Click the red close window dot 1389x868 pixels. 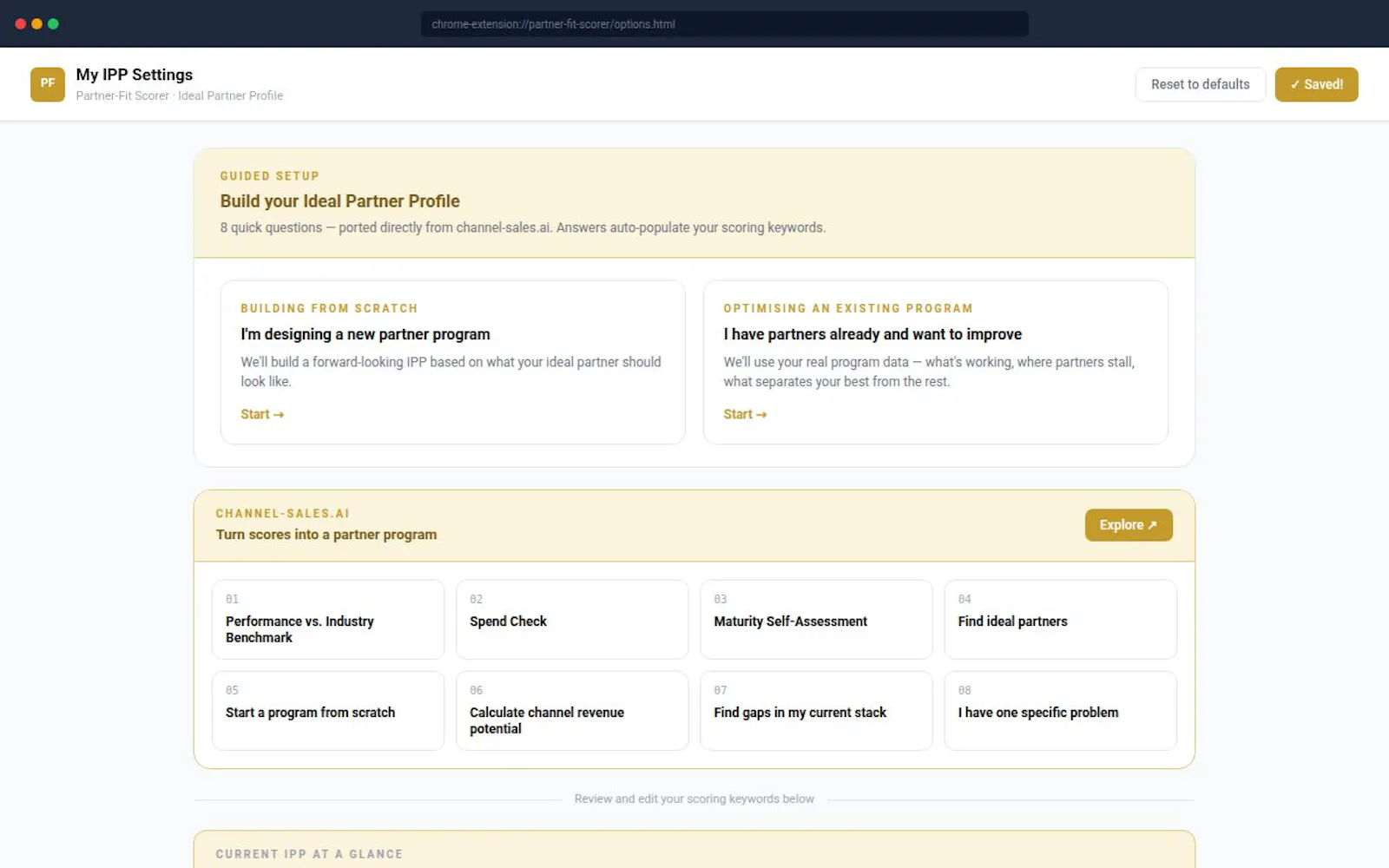tap(21, 24)
